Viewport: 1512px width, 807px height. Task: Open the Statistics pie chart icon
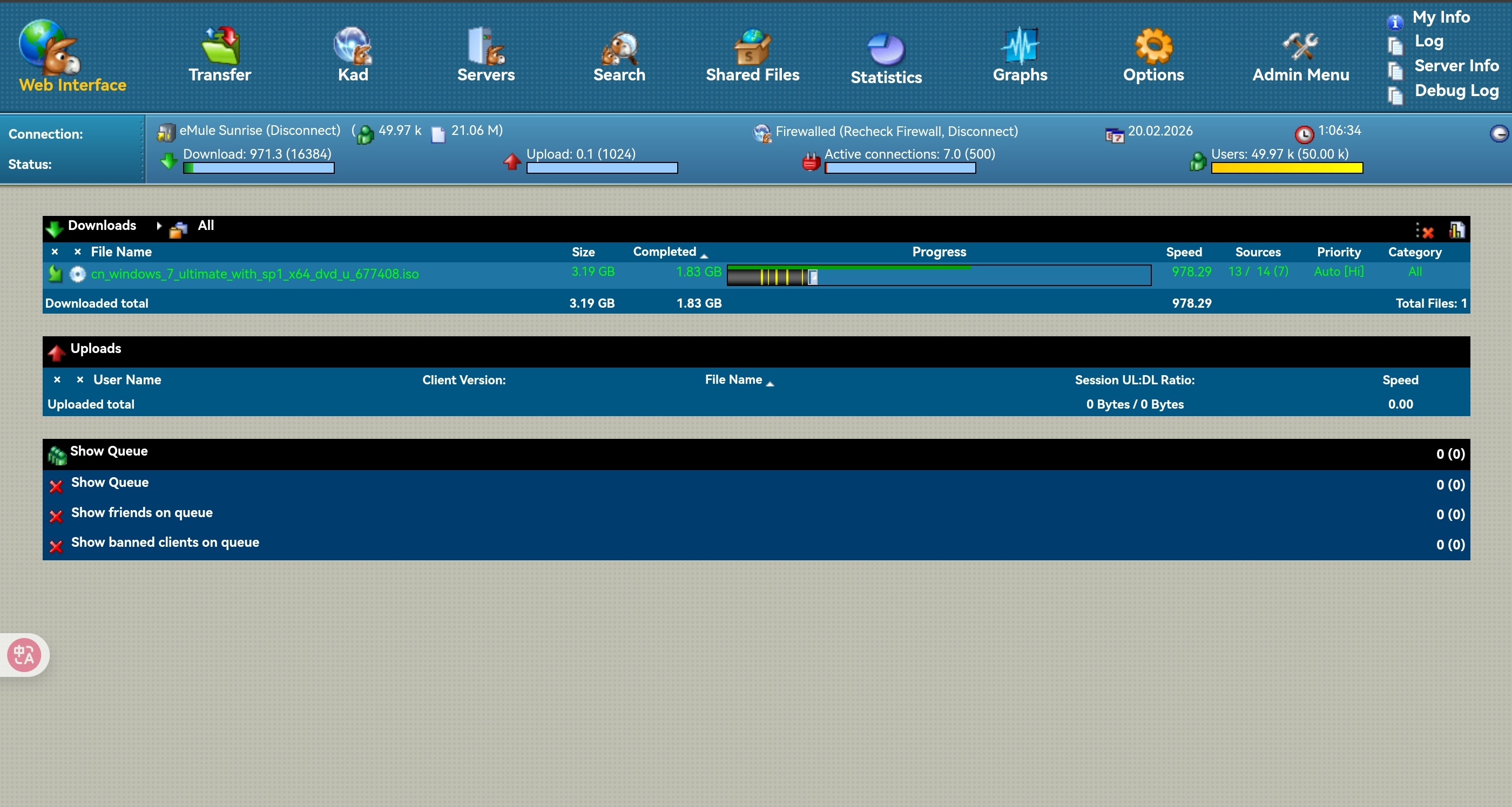point(886,49)
